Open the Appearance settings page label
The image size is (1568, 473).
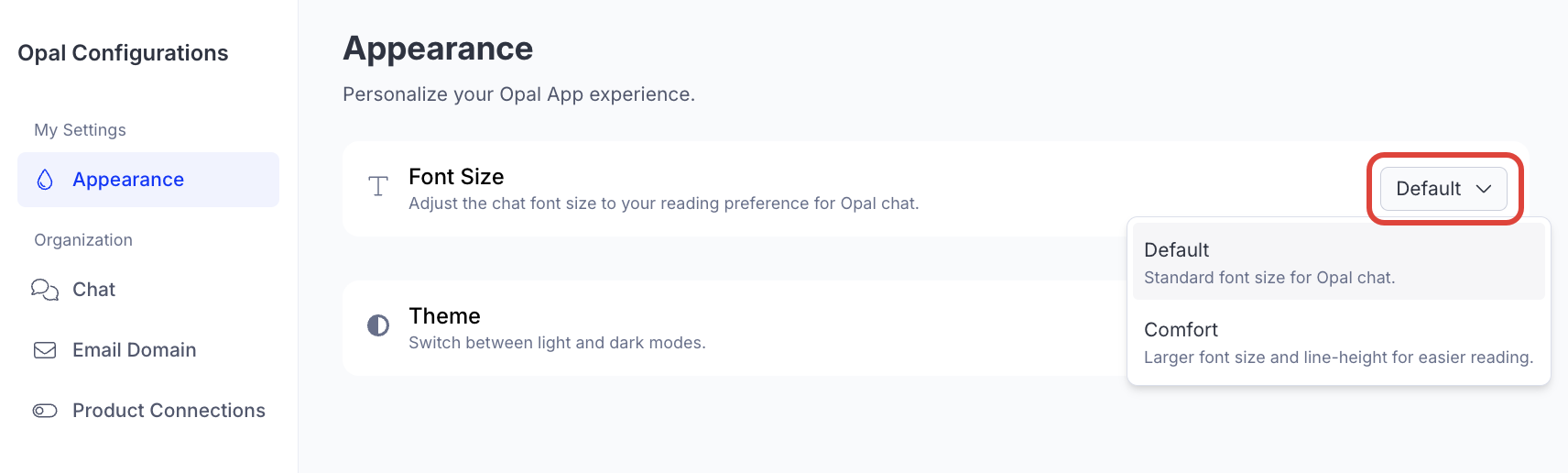coord(128,180)
